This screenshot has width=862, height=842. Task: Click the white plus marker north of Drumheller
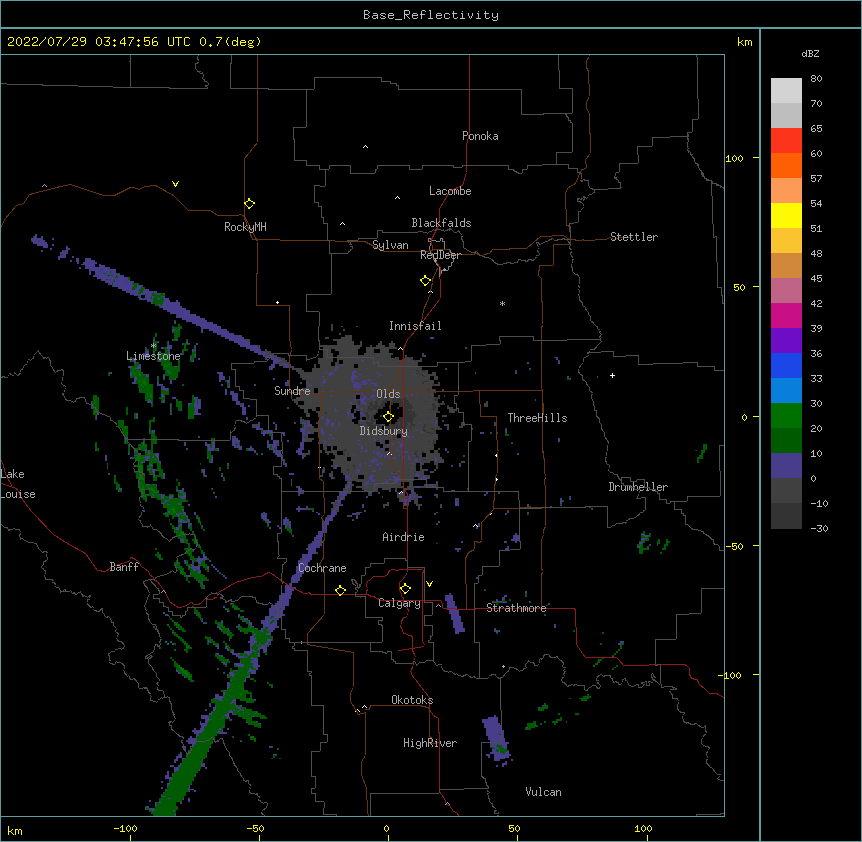point(612,375)
